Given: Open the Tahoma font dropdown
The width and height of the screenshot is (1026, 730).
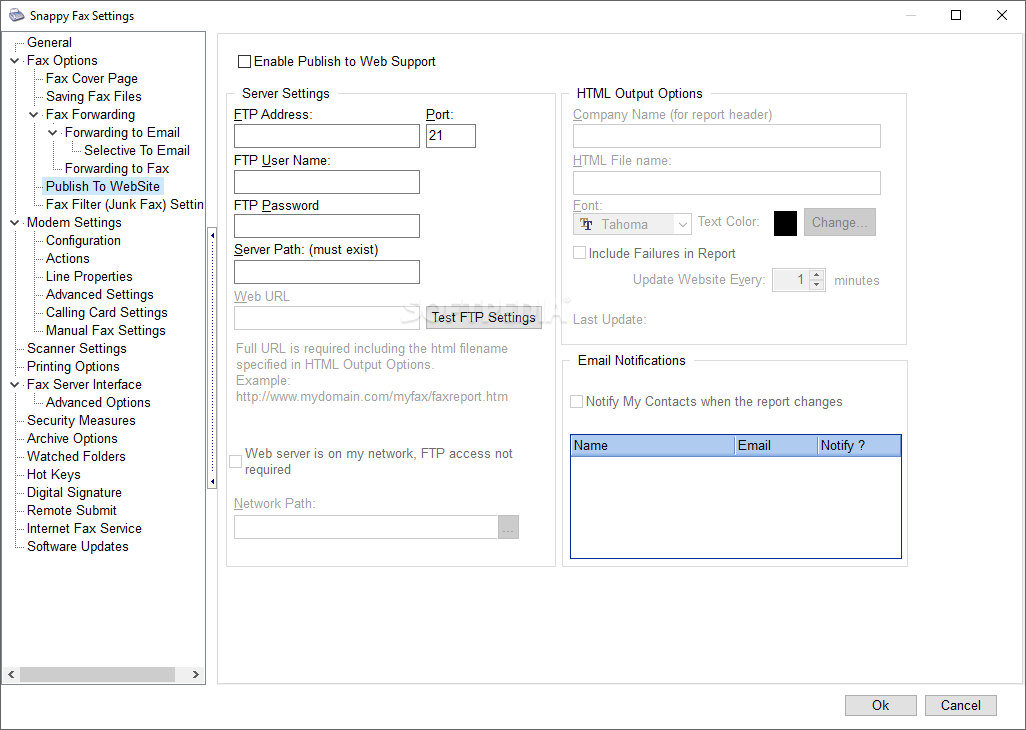Looking at the screenshot, I should point(682,224).
